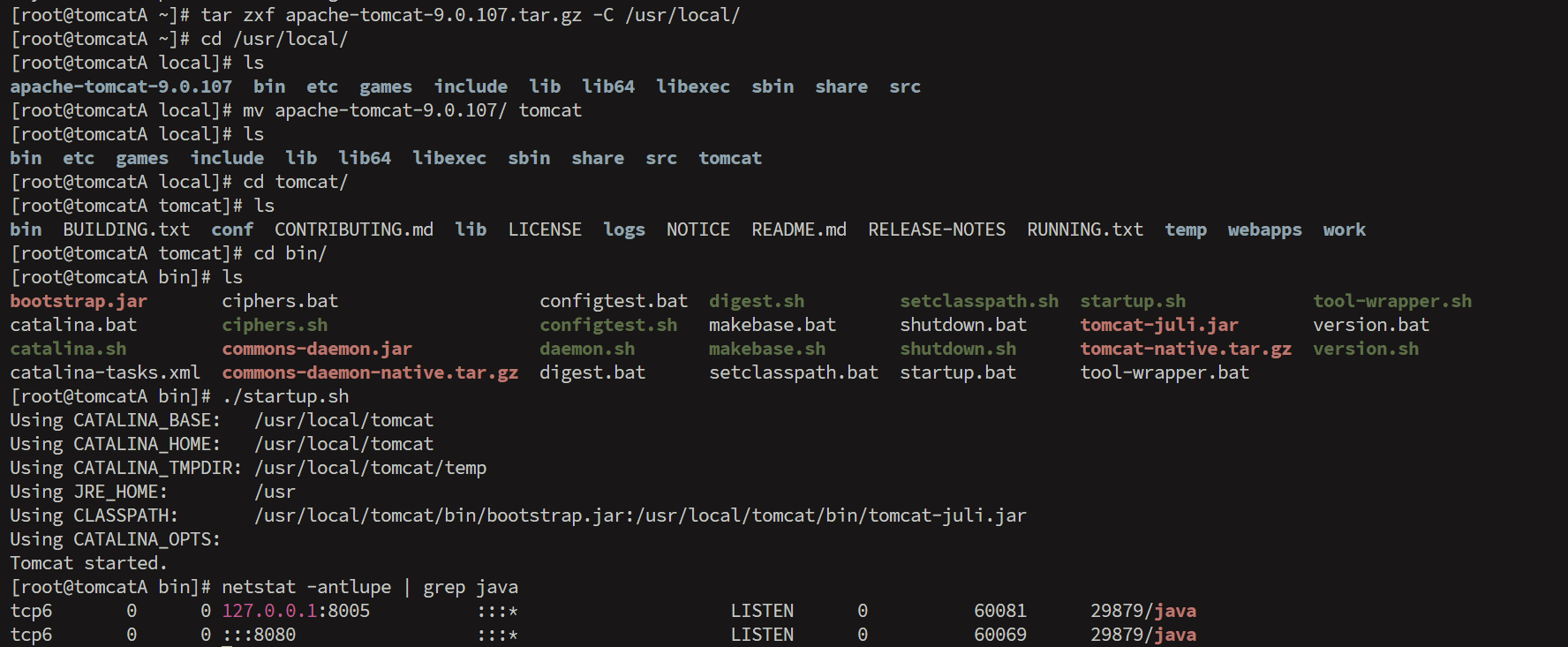Select digest.sh script name

[x=757, y=301]
